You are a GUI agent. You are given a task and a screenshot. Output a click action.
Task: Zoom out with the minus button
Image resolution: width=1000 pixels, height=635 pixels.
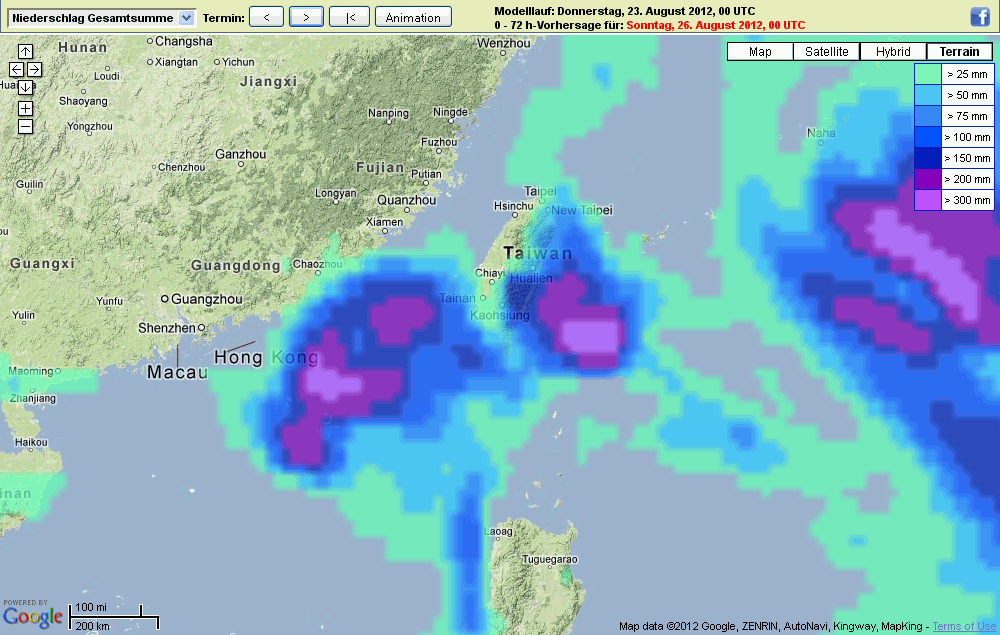click(26, 126)
